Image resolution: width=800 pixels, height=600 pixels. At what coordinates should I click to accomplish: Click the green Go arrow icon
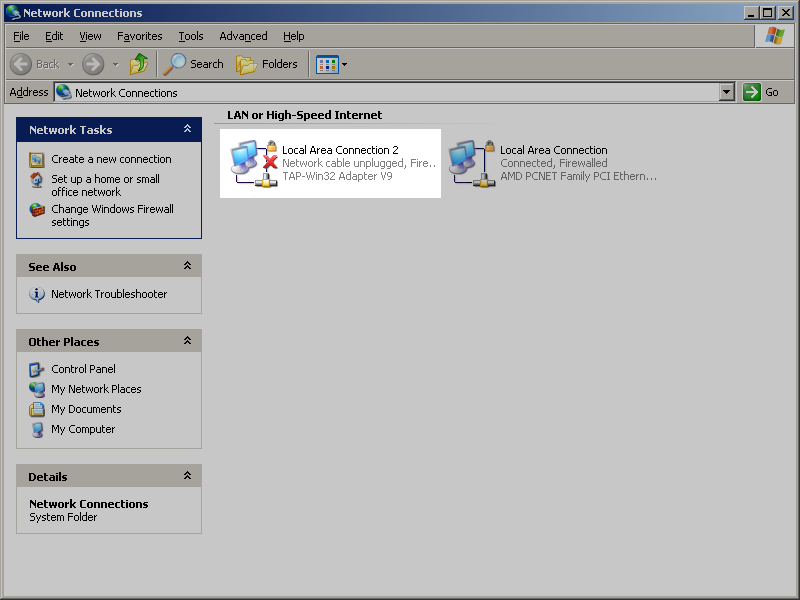click(x=752, y=92)
